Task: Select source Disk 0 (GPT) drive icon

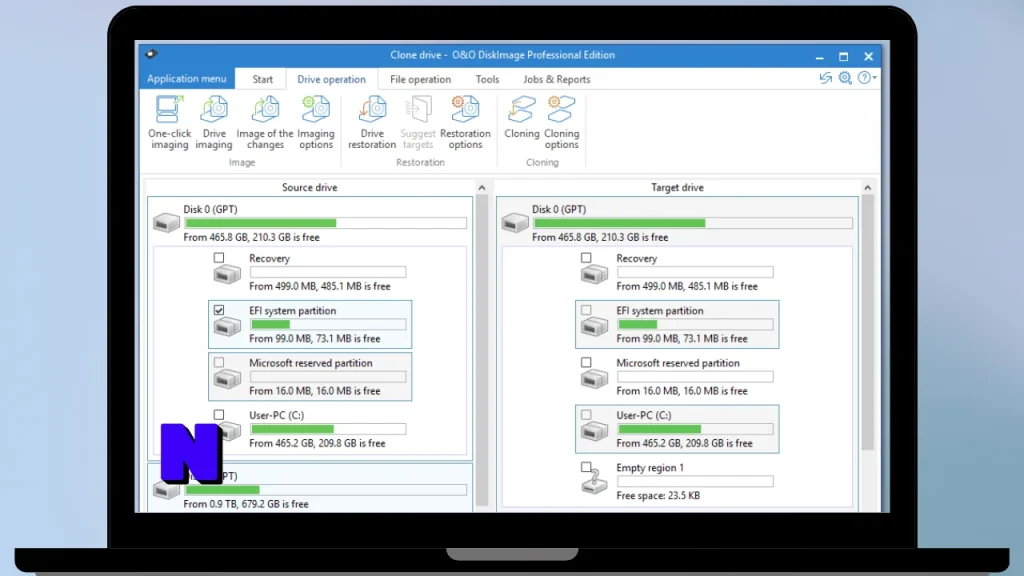Action: pyautogui.click(x=167, y=223)
